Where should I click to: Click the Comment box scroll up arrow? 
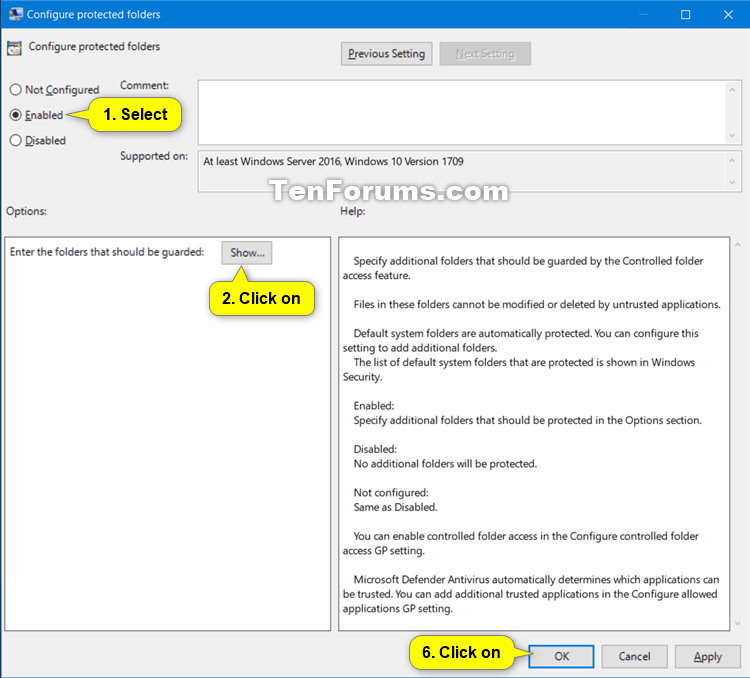[732, 89]
